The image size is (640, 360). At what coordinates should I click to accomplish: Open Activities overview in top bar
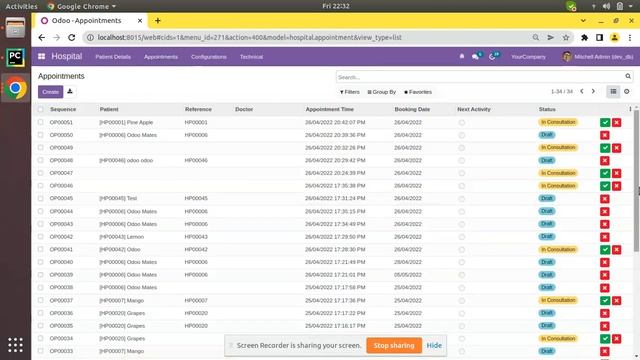[x=21, y=6]
